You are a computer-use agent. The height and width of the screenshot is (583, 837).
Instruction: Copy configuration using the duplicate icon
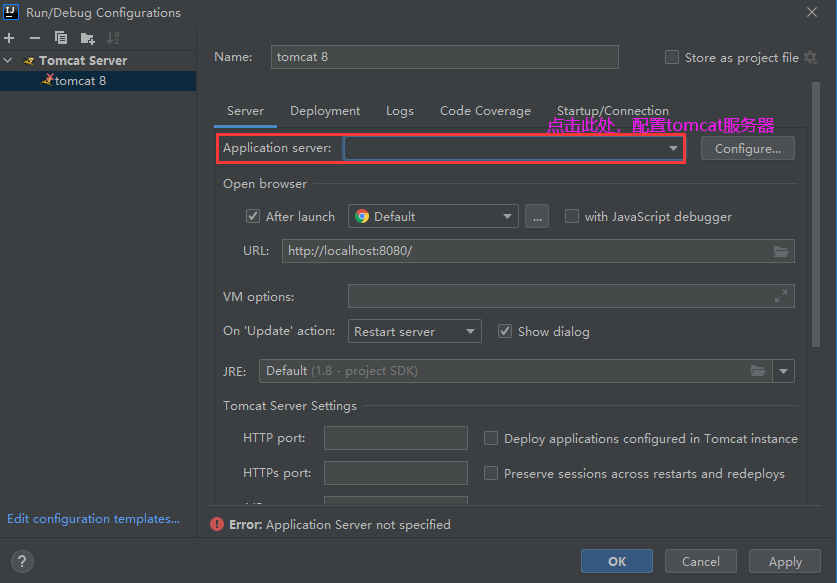61,38
